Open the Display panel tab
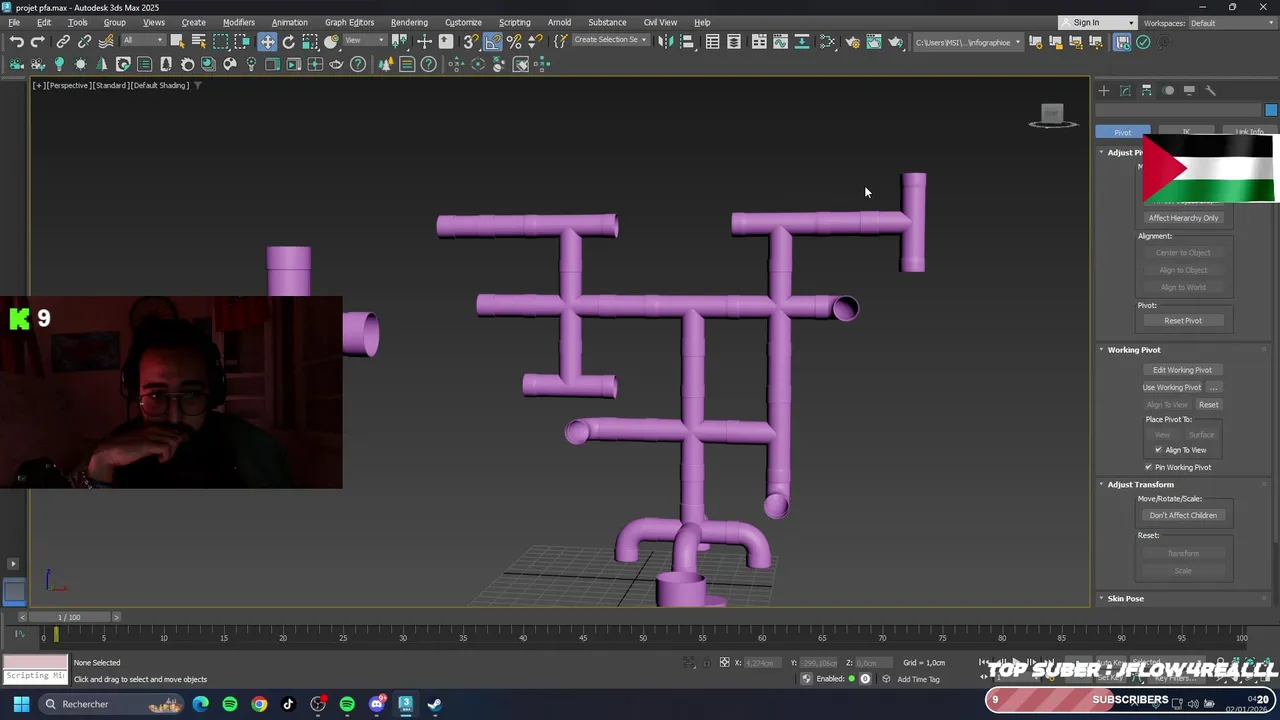Screen dimensions: 1280x720 coord(1189,90)
